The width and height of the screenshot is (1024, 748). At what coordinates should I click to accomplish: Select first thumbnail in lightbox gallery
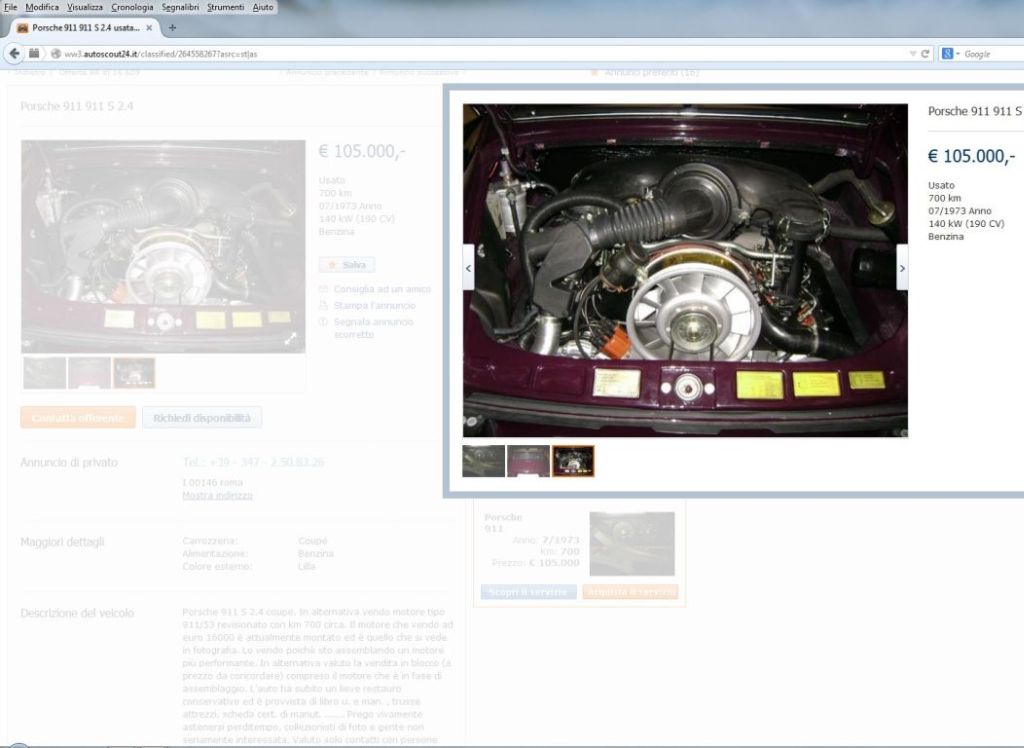(x=483, y=461)
